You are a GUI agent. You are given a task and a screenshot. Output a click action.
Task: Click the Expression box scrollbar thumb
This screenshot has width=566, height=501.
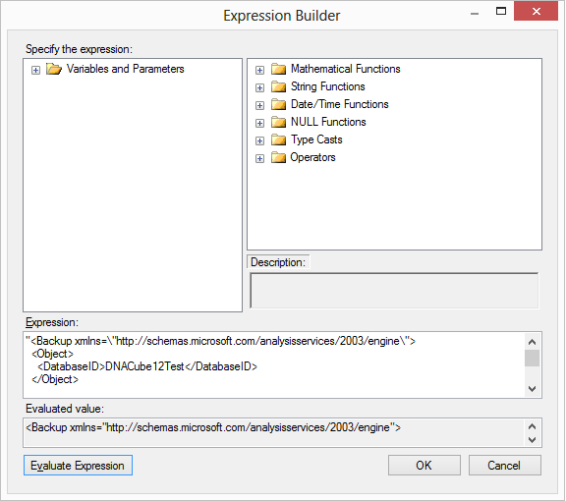pos(532,358)
